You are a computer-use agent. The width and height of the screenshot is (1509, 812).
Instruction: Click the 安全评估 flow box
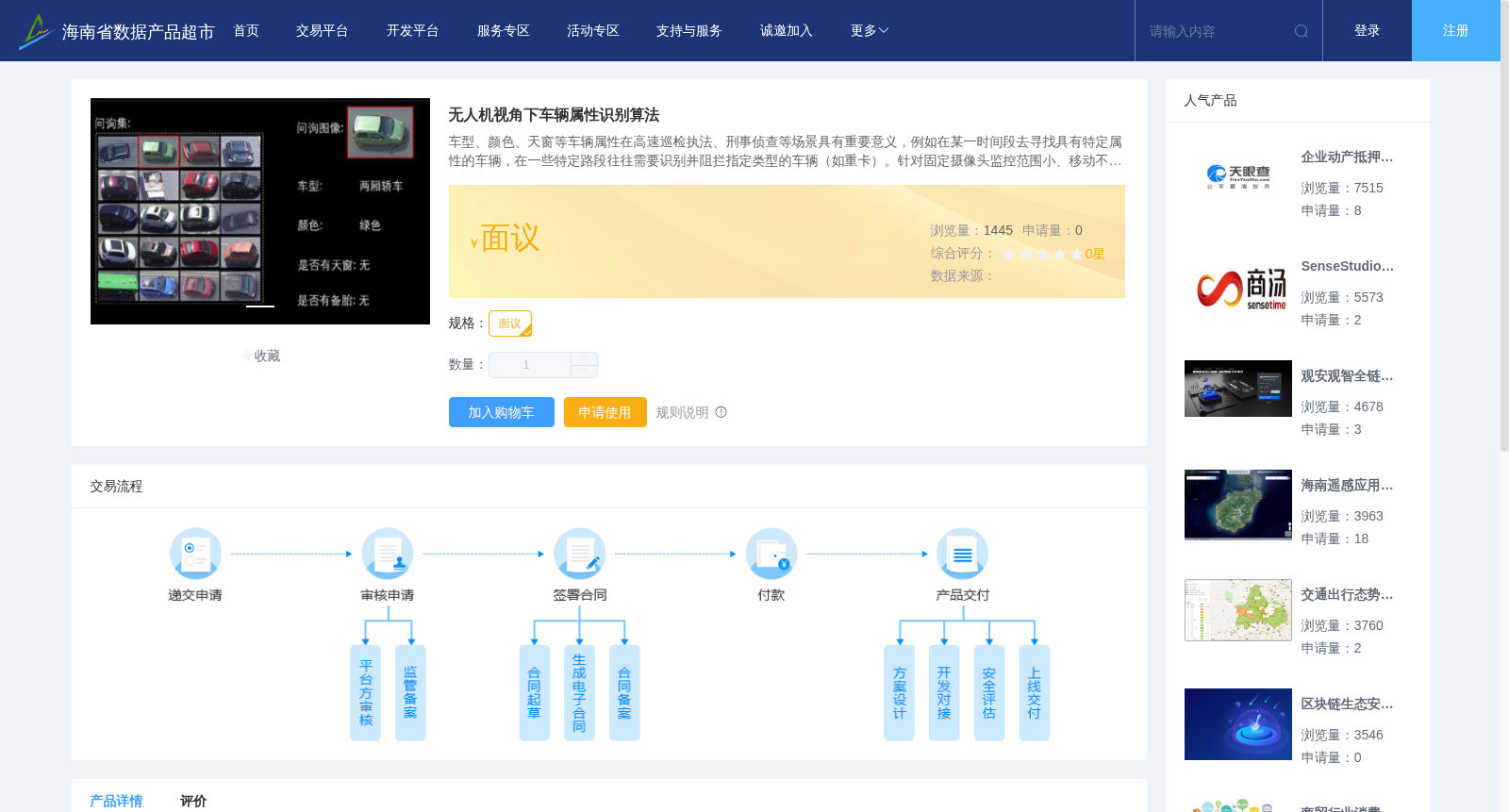(x=989, y=693)
